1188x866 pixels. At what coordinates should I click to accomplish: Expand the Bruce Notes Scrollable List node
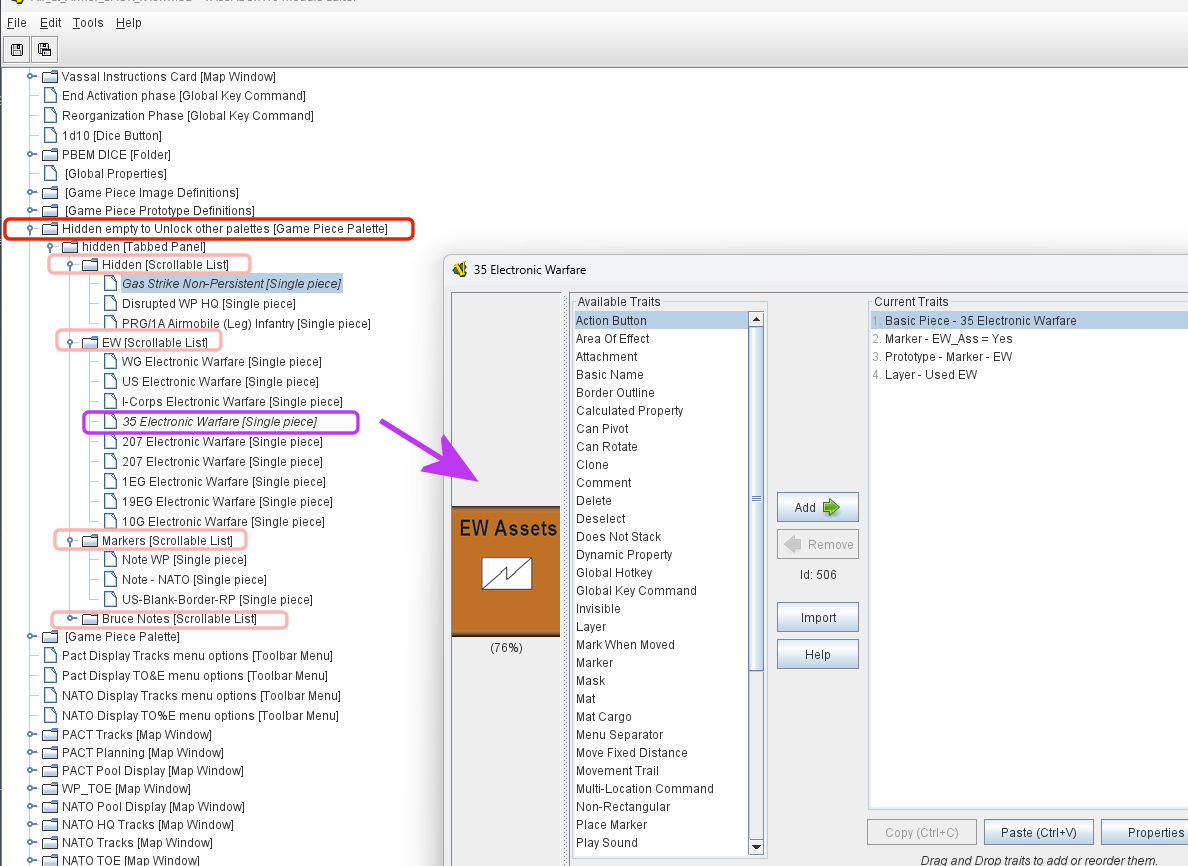pyautogui.click(x=70, y=619)
